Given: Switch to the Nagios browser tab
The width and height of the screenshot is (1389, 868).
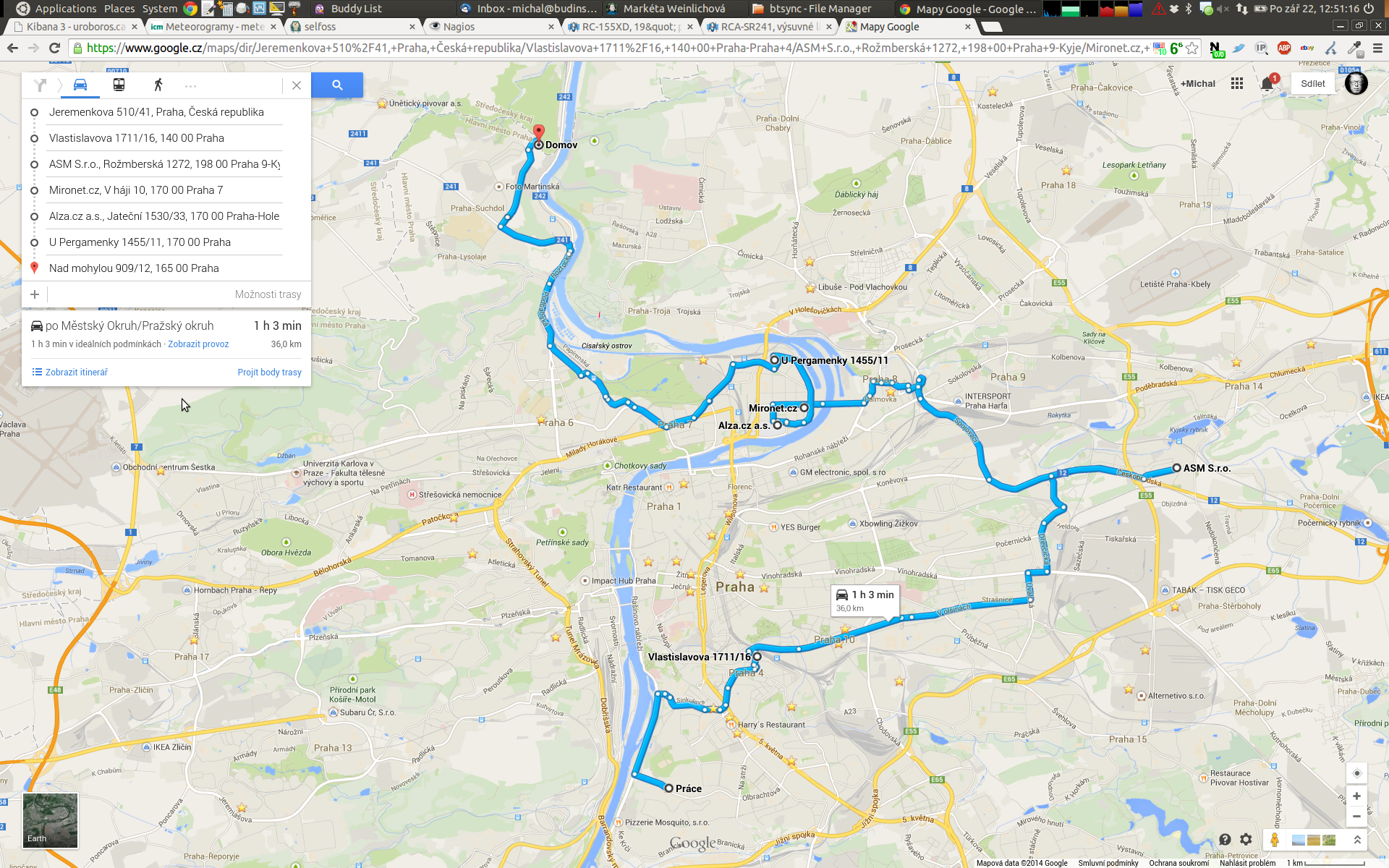Looking at the screenshot, I should 492,27.
